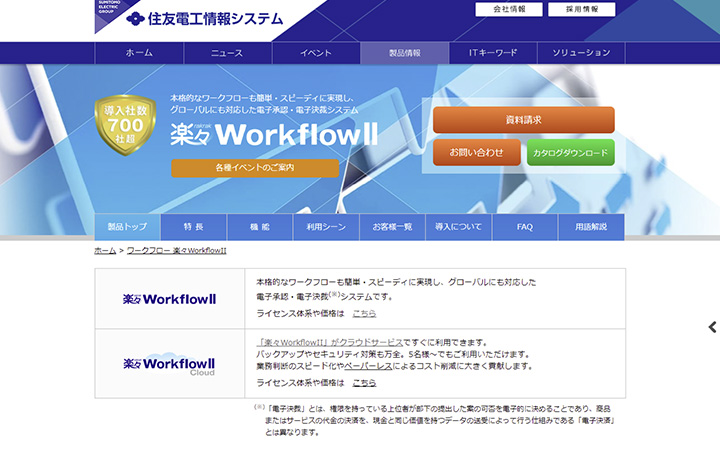Image resolution: width=720 pixels, height=450 pixels.
Task: Click the ホーム breadcrumb link
Action: (105, 251)
